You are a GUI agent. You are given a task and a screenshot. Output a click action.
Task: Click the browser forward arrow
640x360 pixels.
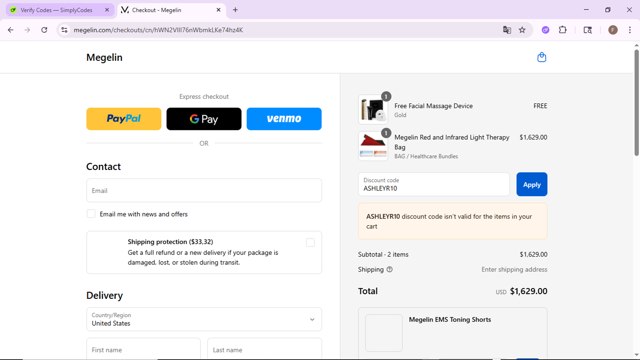point(27,30)
